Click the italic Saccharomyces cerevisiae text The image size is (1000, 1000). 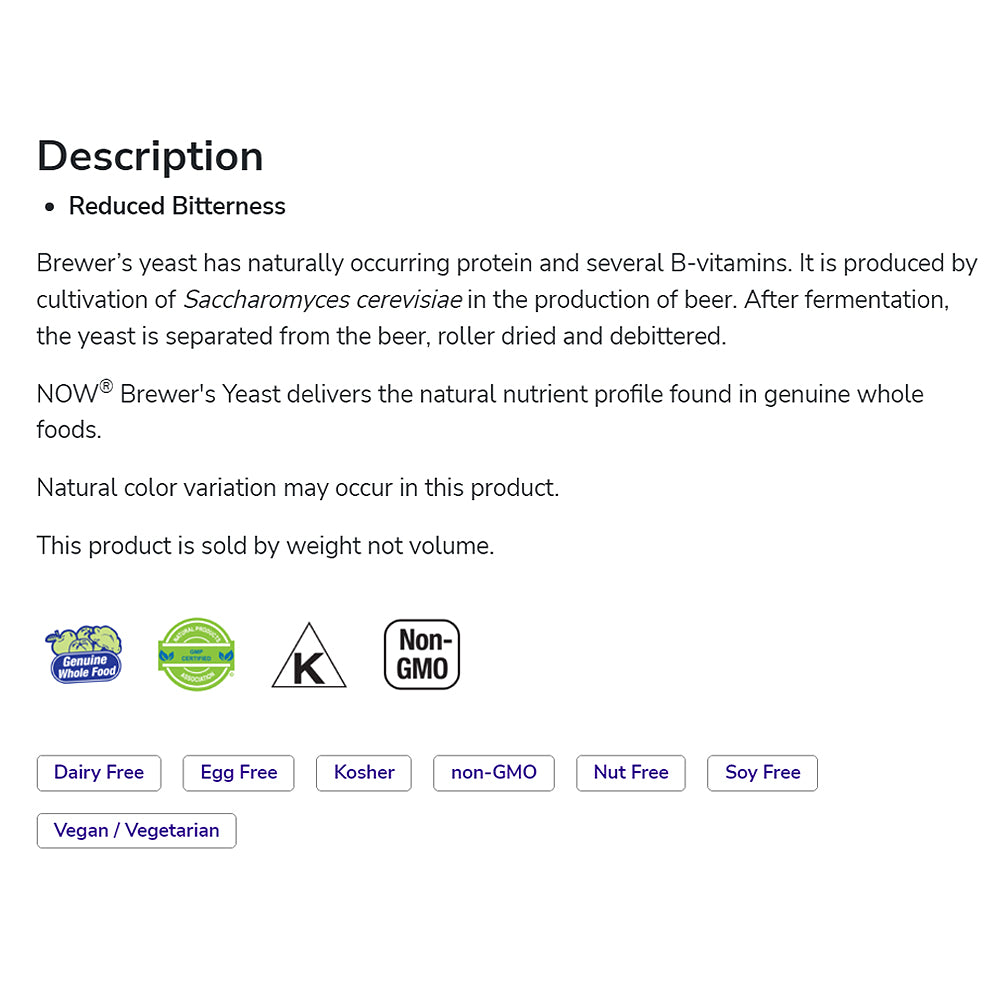[323, 300]
